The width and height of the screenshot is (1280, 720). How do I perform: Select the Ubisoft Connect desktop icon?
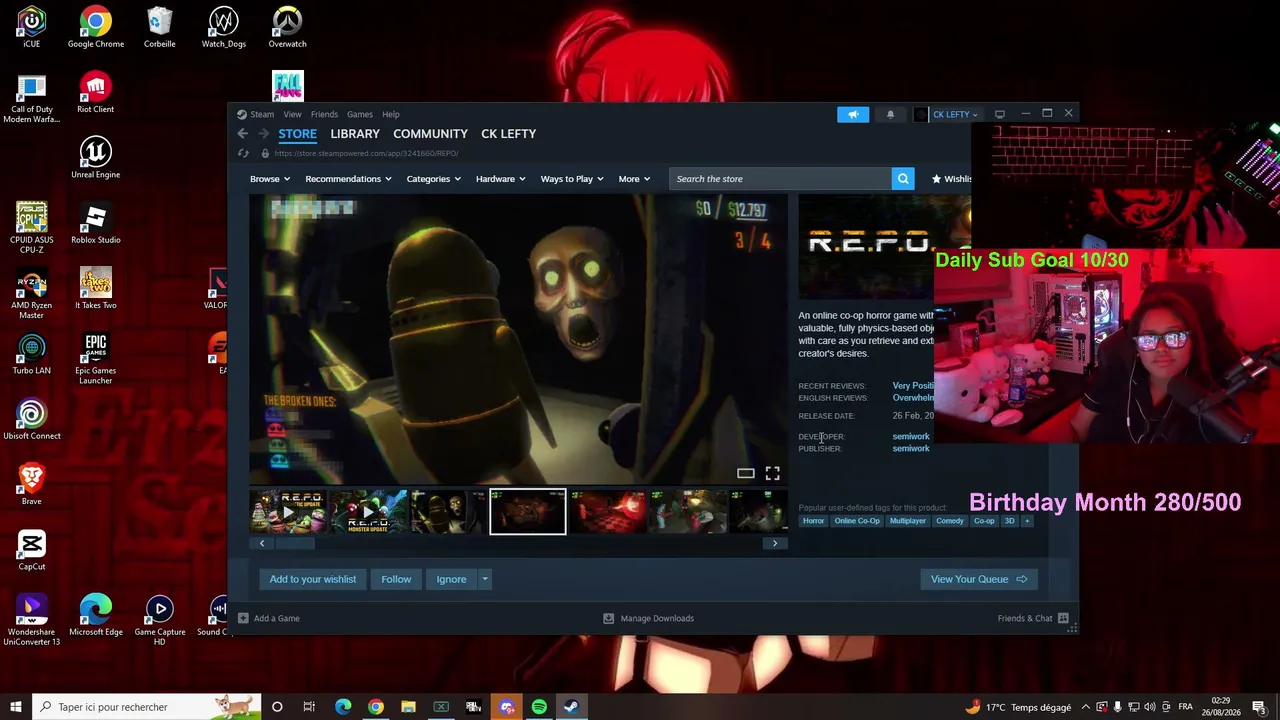[32, 419]
